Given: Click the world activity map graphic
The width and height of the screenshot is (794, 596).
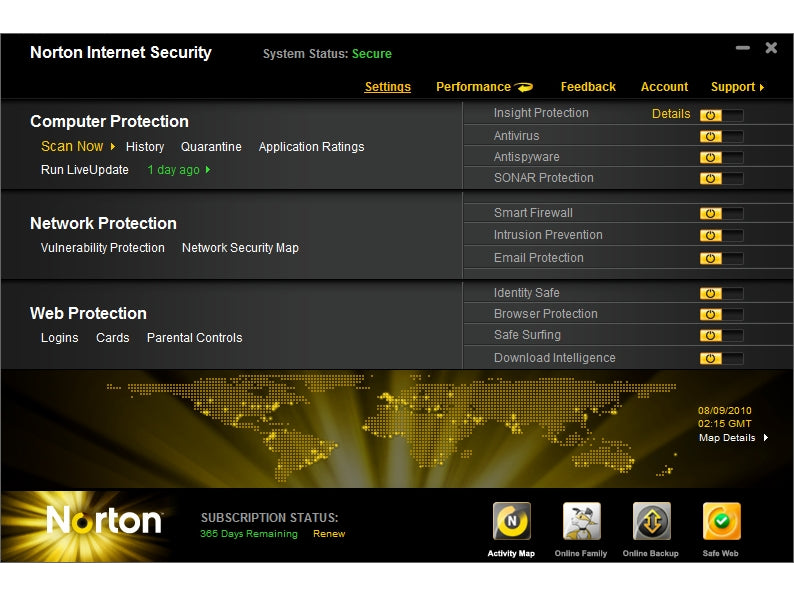Looking at the screenshot, I should [x=400, y=428].
